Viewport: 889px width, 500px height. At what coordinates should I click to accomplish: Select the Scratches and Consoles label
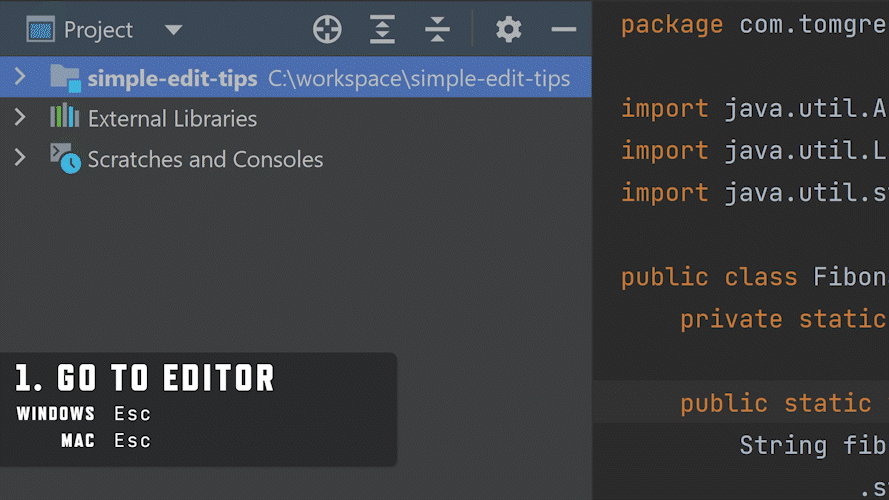point(205,160)
